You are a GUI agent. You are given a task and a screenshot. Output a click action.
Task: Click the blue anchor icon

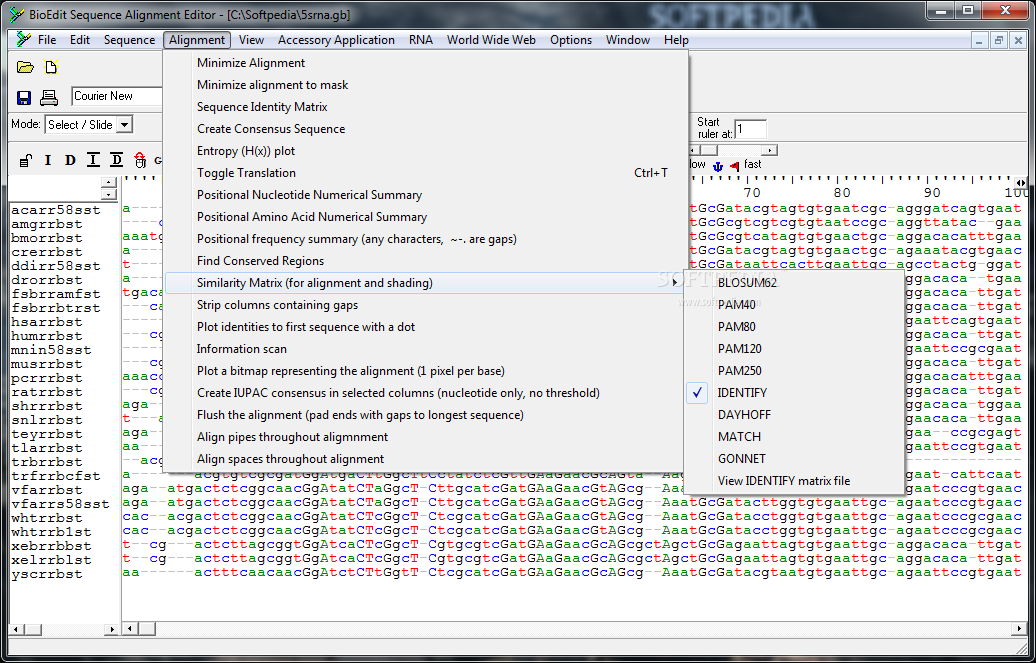point(718,167)
